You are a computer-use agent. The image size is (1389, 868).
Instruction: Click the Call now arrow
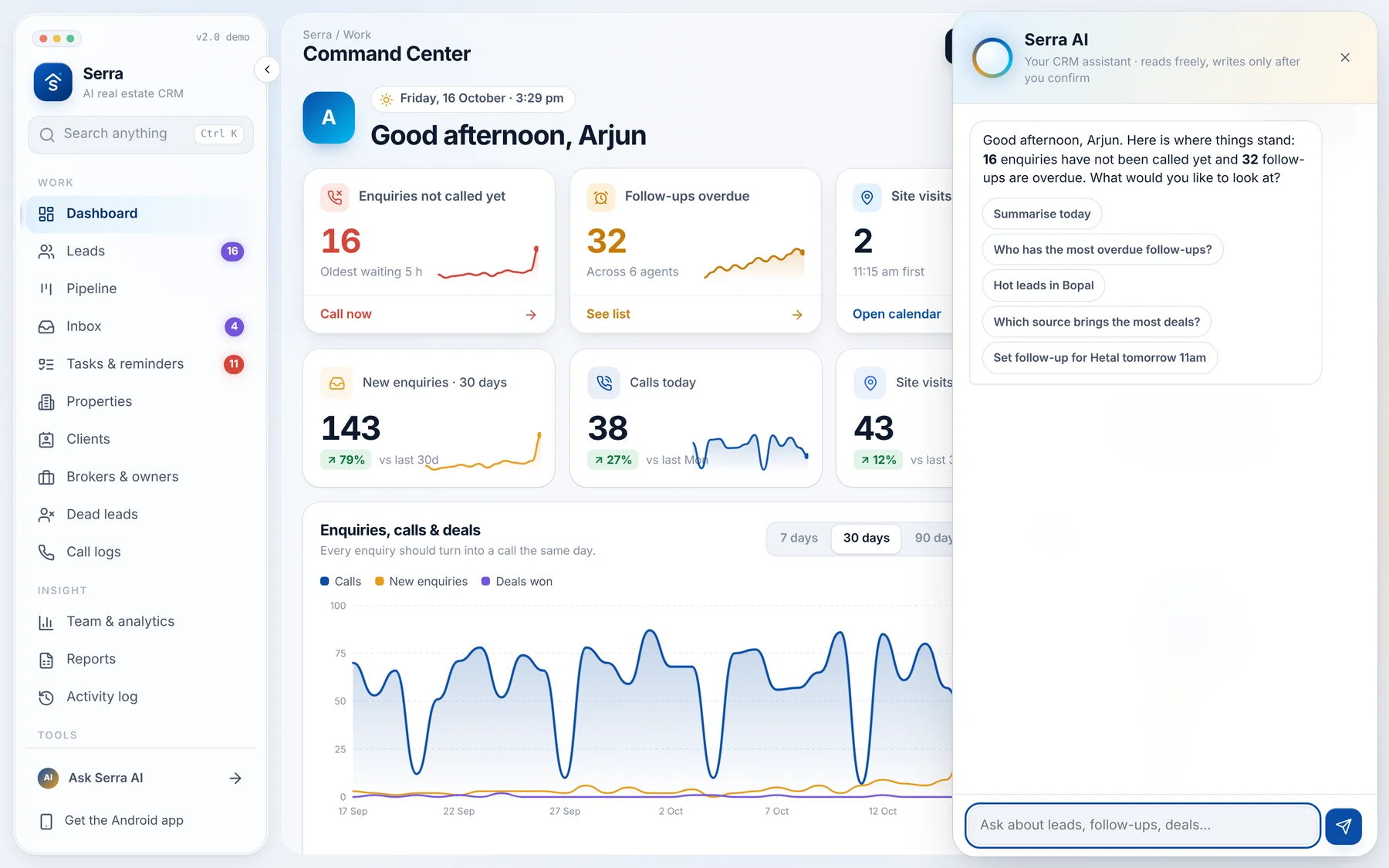pyautogui.click(x=531, y=315)
